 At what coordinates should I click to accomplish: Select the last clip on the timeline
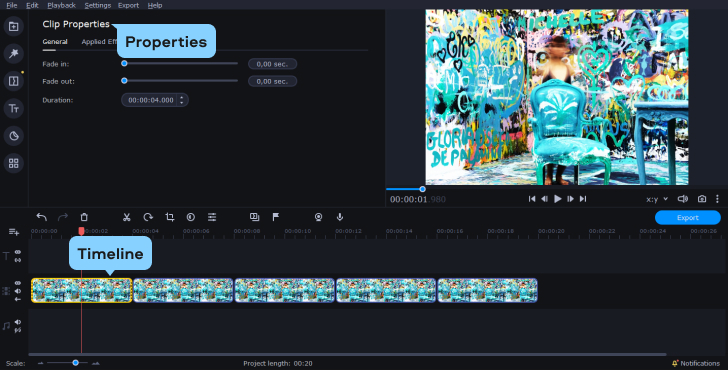(x=488, y=291)
